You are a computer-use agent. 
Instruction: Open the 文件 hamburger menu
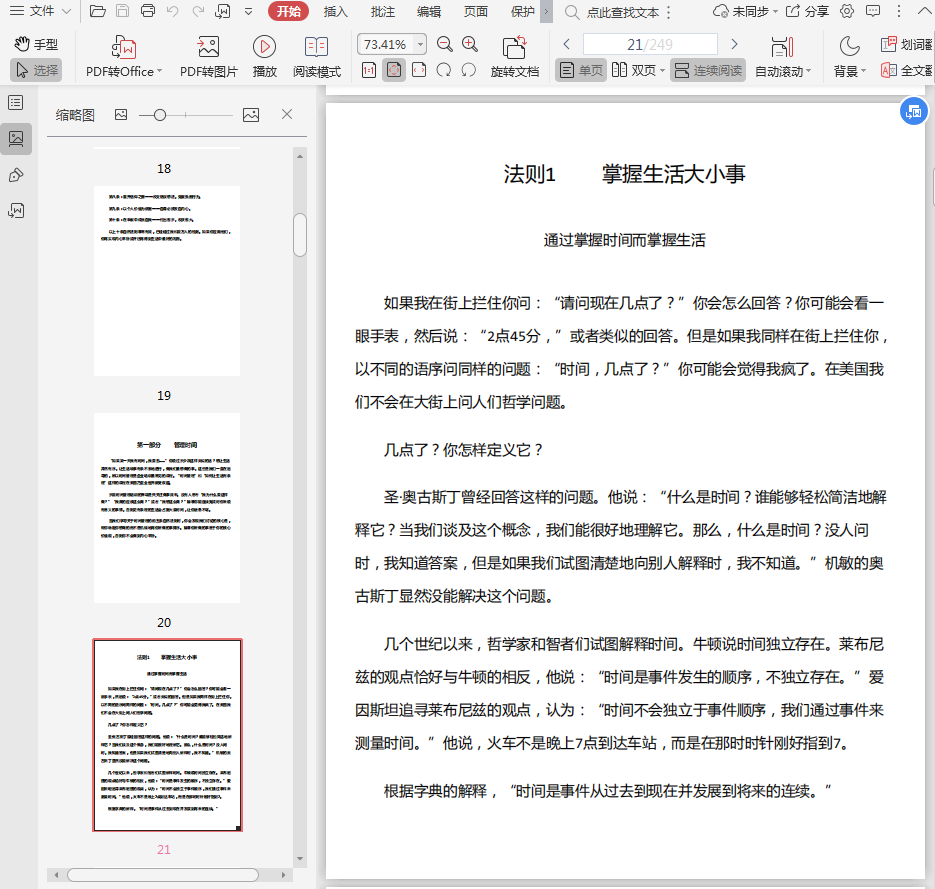(x=40, y=11)
